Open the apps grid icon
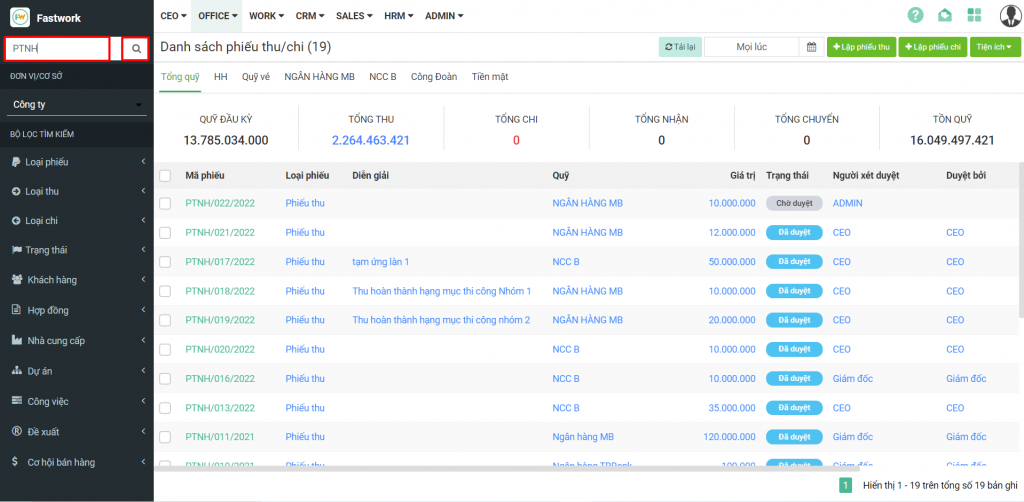The width and height of the screenshot is (1024, 502). (x=974, y=15)
